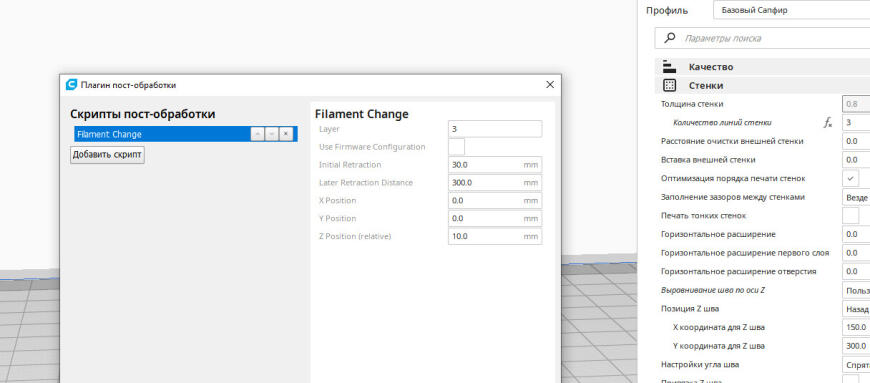Open the Профиль dropdown Базовый Сапфир
The height and width of the screenshot is (383, 870).
(792, 10)
